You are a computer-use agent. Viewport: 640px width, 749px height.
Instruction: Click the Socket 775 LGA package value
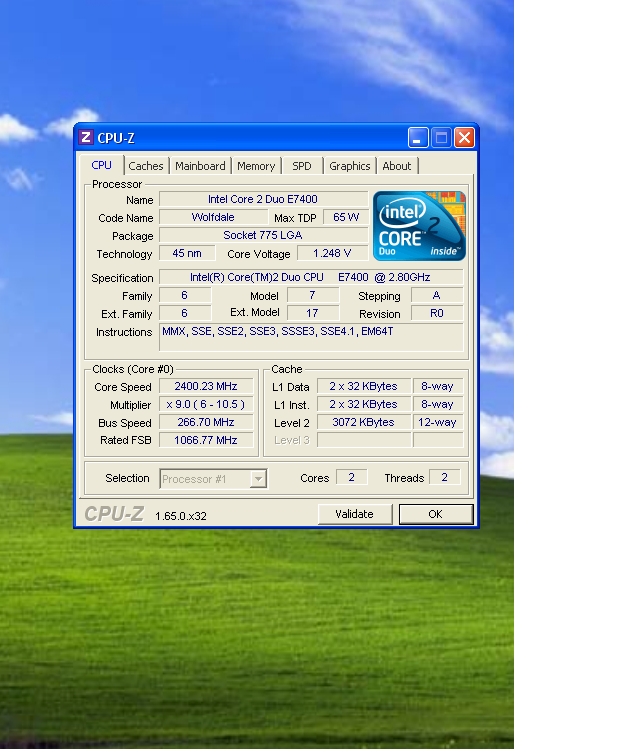263,235
